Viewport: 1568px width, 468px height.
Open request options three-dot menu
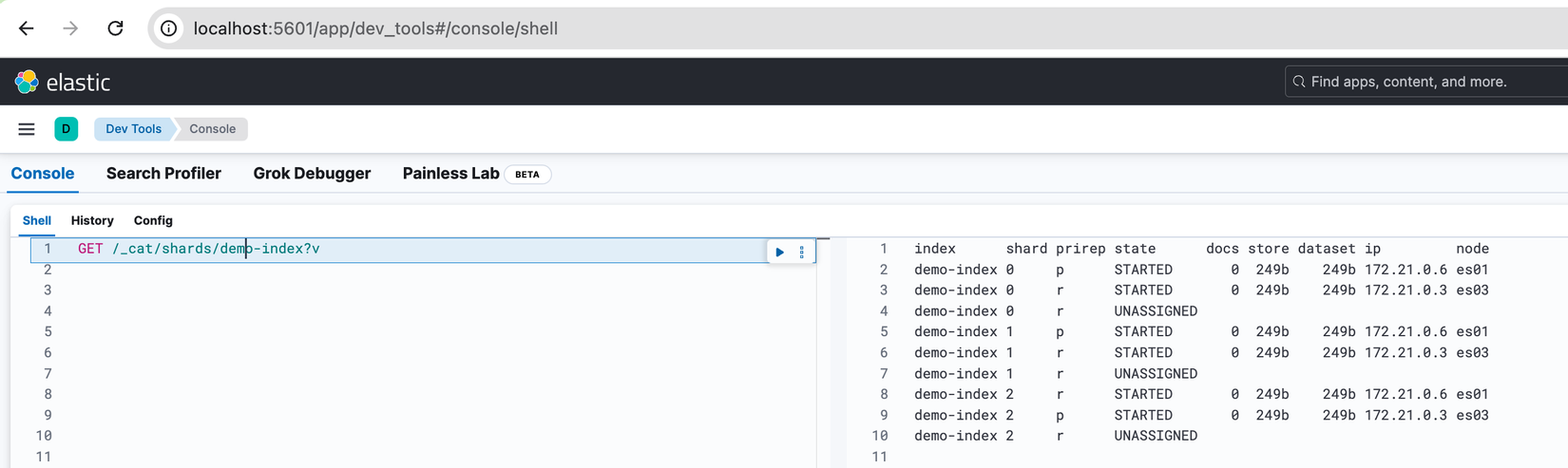tap(802, 252)
